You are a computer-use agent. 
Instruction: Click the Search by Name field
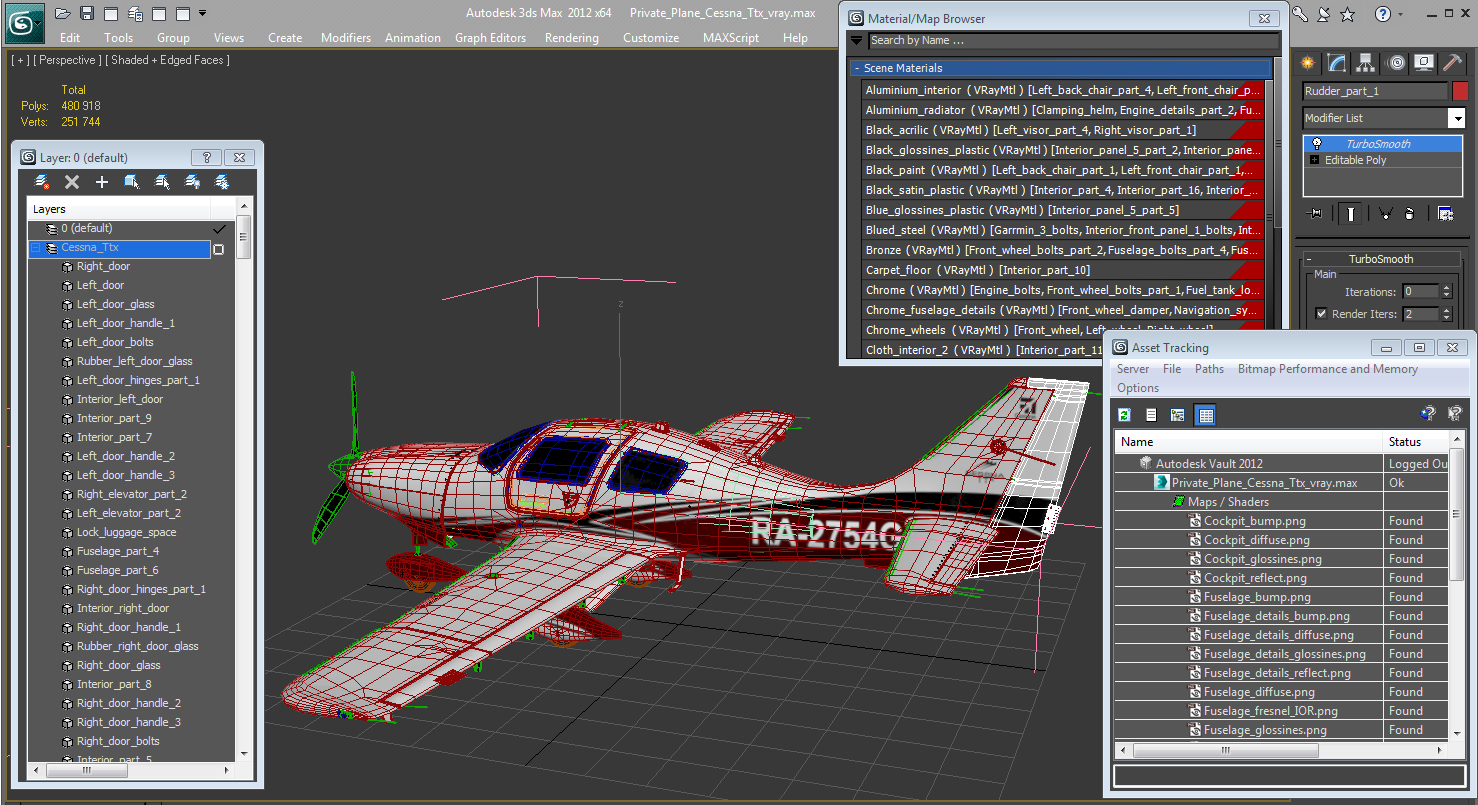(x=1073, y=41)
